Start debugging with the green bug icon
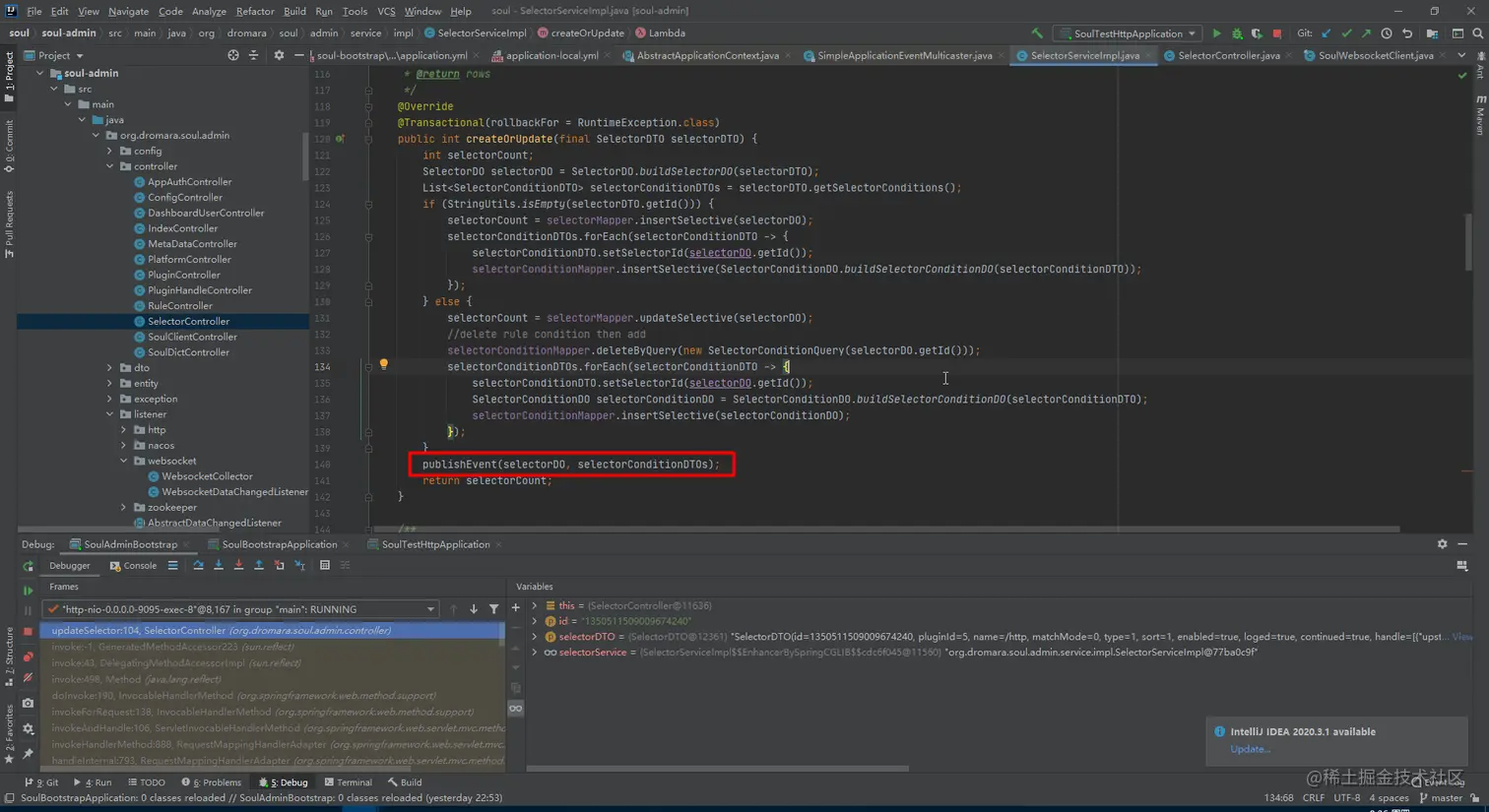The image size is (1489, 812). pos(1237,33)
